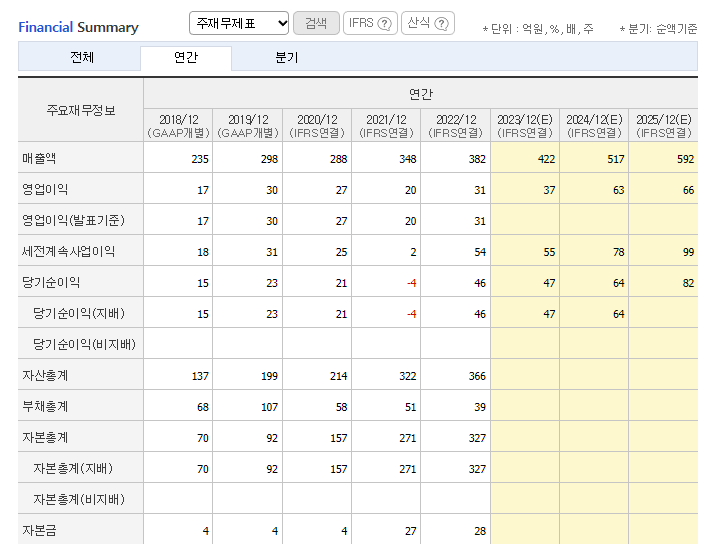Image resolution: width=714 pixels, height=544 pixels.
Task: Click the 매출액 value 298
Action: tap(269, 159)
